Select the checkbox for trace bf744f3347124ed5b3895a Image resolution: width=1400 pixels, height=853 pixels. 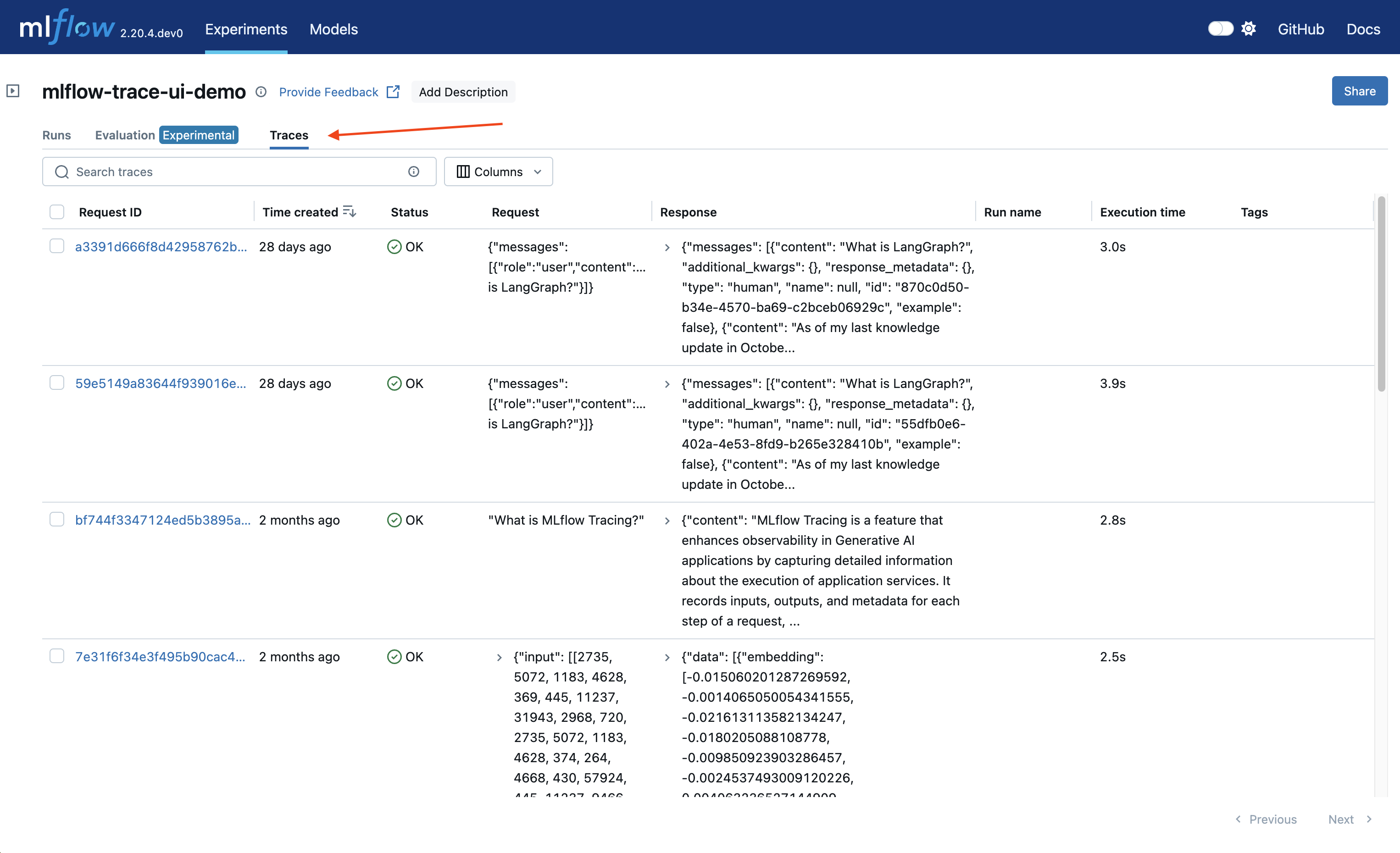click(57, 519)
